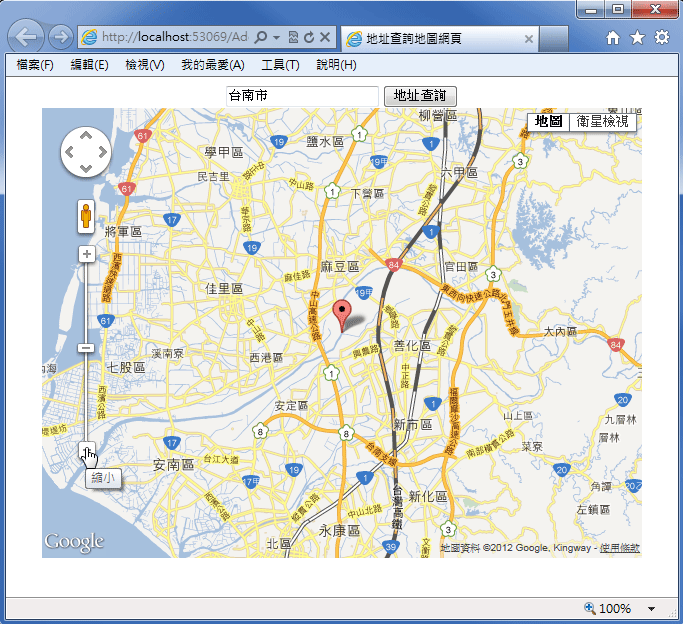Open the Tools gear icon
Viewport: 683px width, 624px height.
pos(662,37)
